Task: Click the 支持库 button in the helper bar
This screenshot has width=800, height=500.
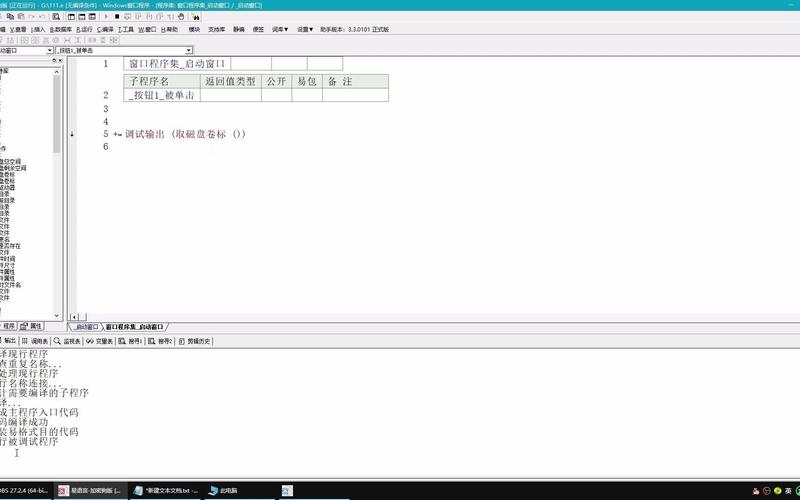Action: [216, 30]
